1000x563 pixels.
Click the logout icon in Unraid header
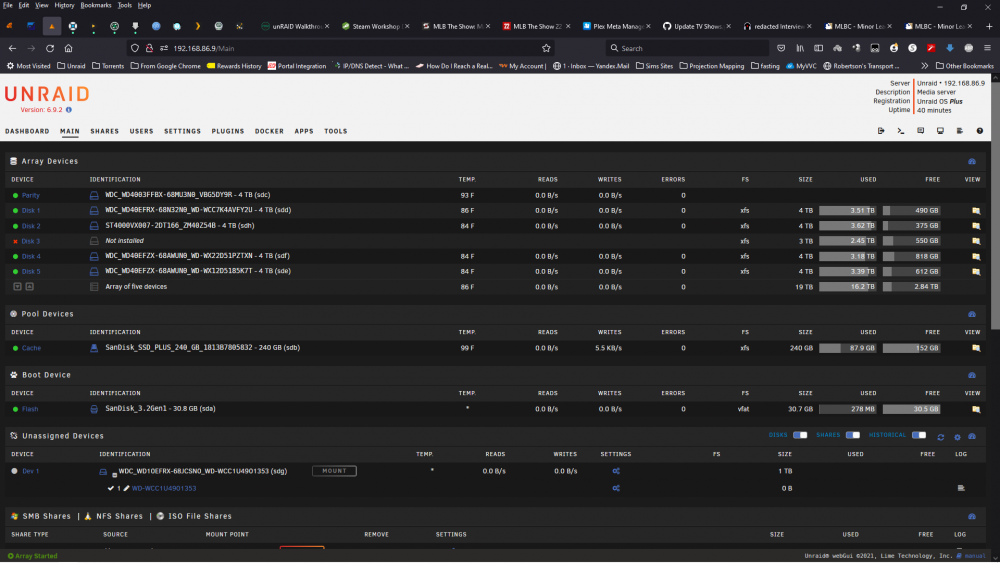(x=881, y=131)
